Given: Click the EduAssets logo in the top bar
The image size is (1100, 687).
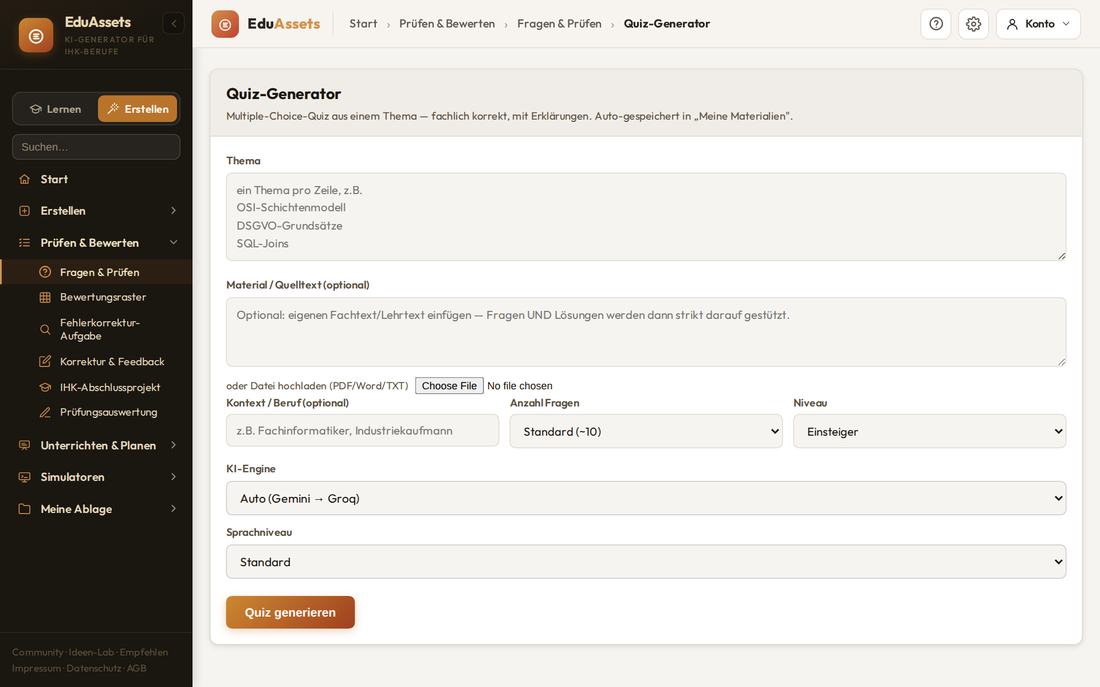Looking at the screenshot, I should (x=266, y=24).
